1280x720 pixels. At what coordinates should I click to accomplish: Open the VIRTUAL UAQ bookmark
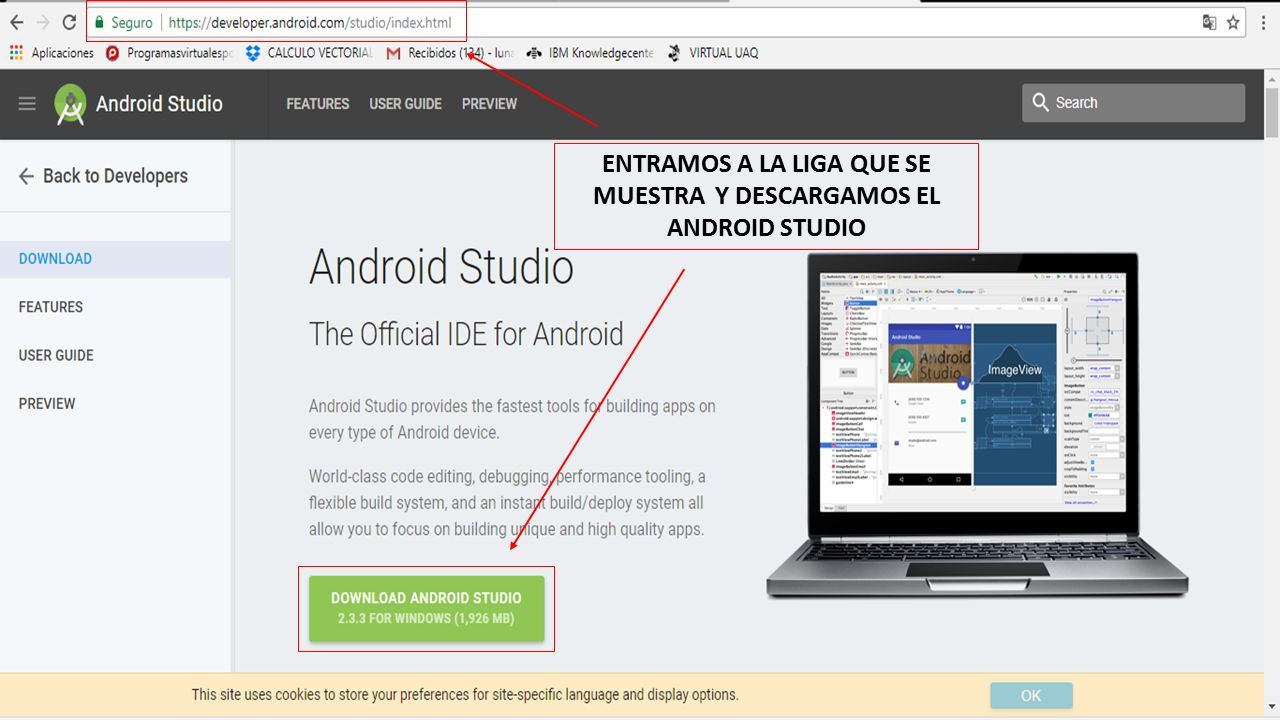[x=713, y=53]
